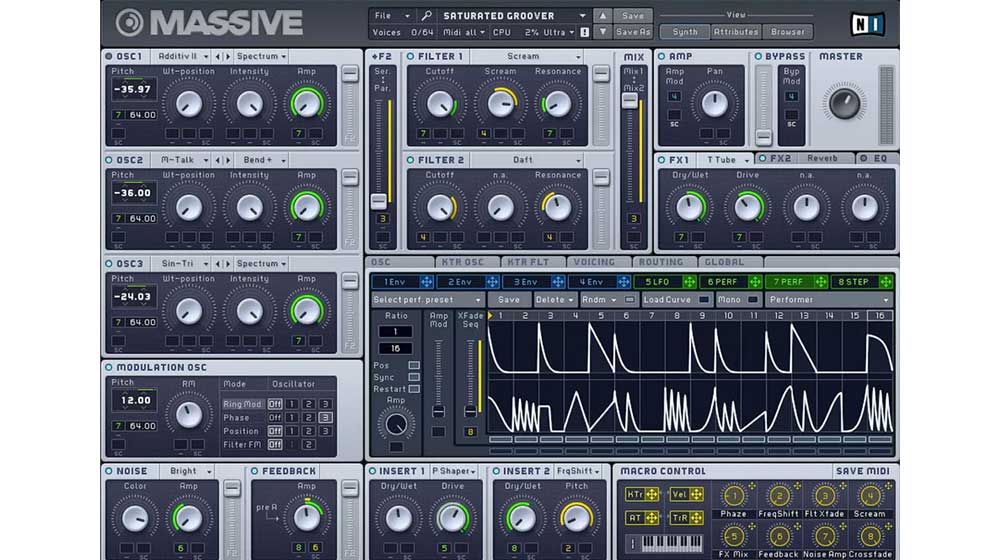1000x560 pixels.
Task: Click the Macro 3 Flt Xfade knob
Action: pos(825,496)
